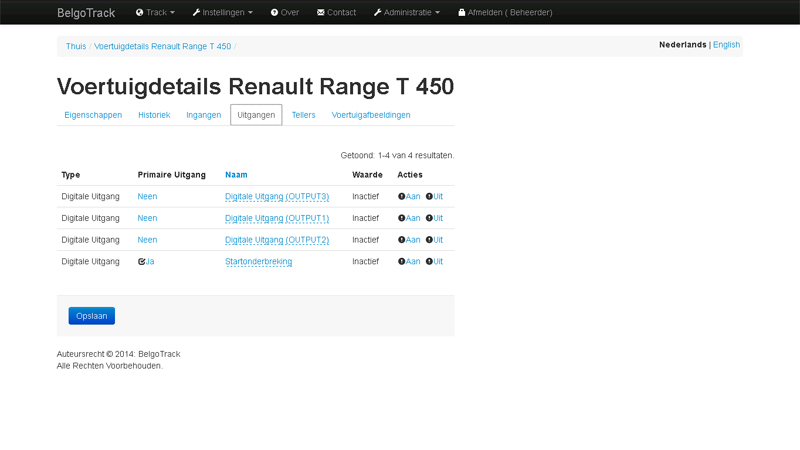The height and width of the screenshot is (450, 800).
Task: Toggle Primaire Uitgang Neen for OUTPUT2
Action: (x=147, y=240)
